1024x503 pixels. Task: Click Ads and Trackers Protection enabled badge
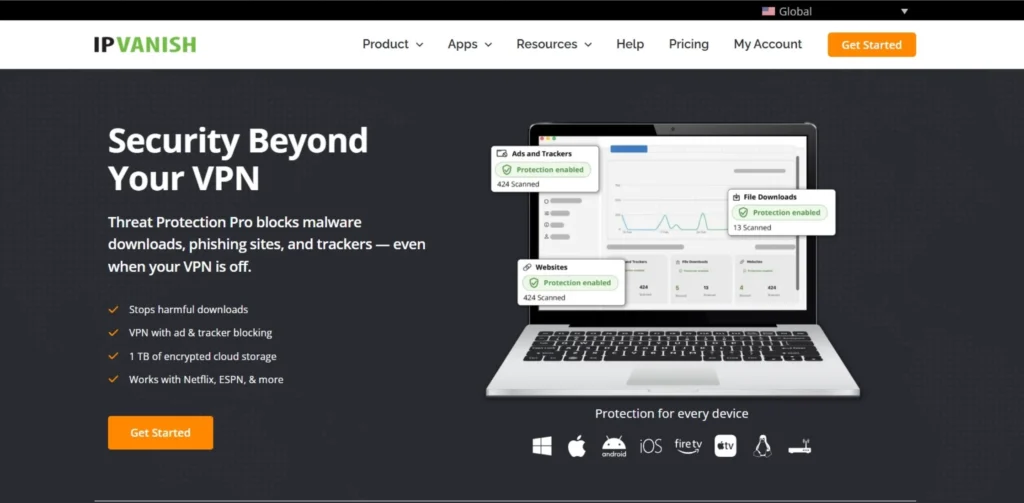pos(543,170)
